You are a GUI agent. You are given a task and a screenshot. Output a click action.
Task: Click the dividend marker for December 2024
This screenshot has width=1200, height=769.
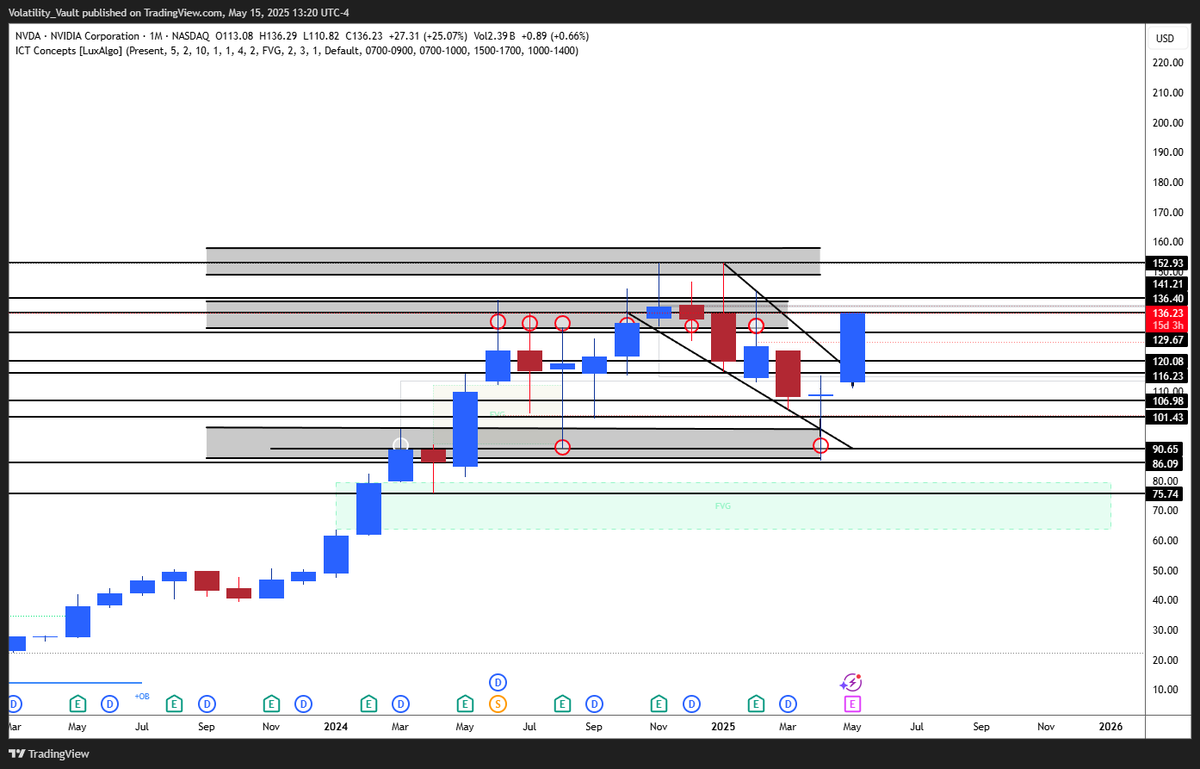[690, 703]
